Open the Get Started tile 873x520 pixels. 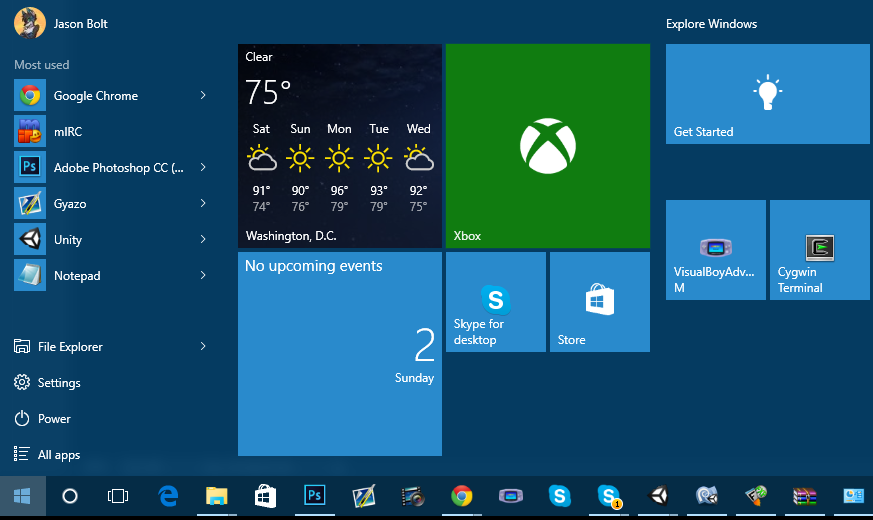click(x=768, y=94)
